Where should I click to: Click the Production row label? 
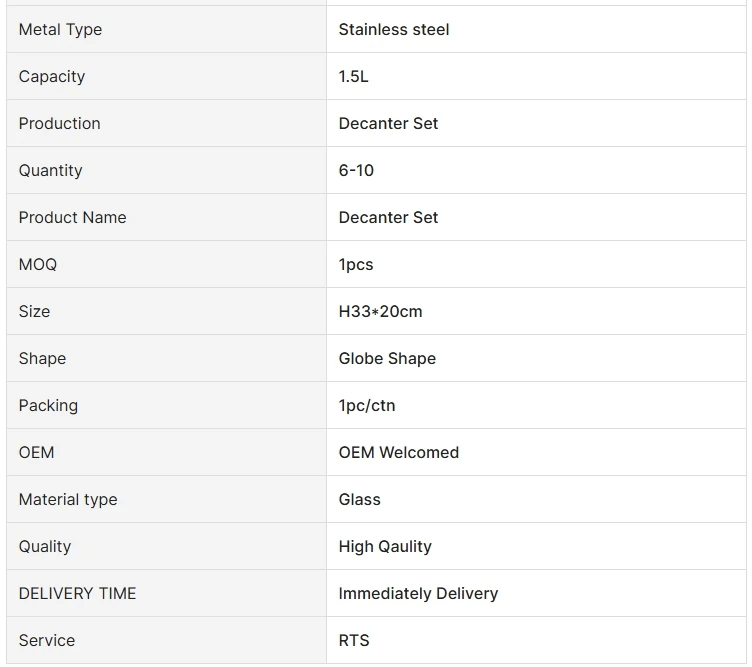tap(59, 124)
